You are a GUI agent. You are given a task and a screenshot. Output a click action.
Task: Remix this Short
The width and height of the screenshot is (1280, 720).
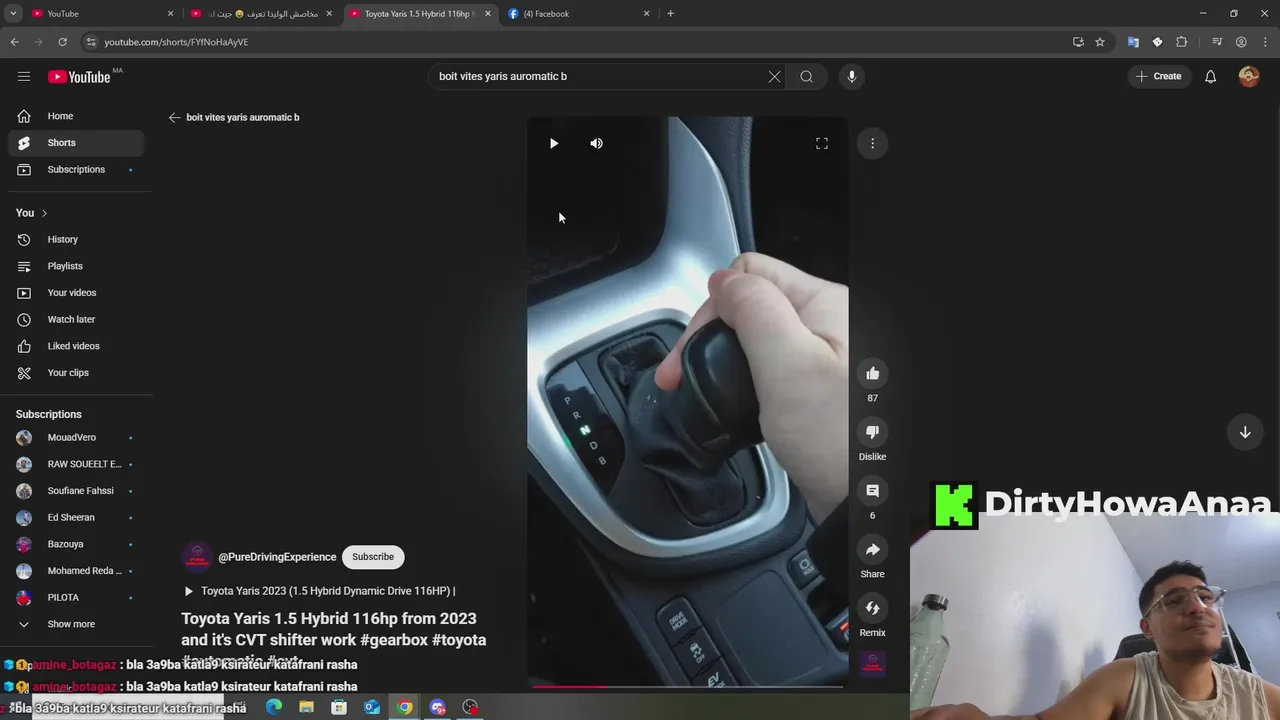coord(872,608)
